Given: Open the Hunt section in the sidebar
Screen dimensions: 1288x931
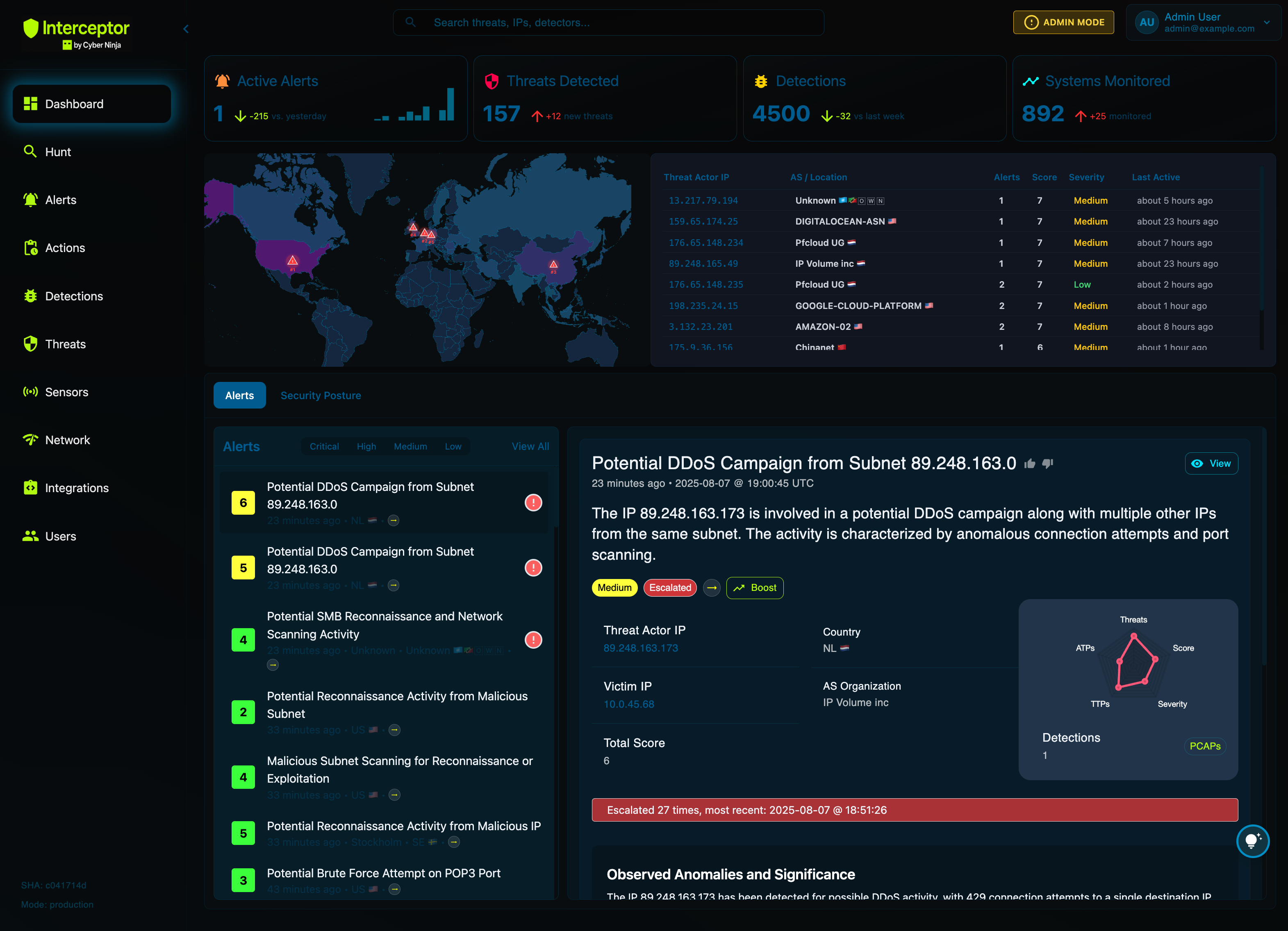Looking at the screenshot, I should click(x=57, y=152).
